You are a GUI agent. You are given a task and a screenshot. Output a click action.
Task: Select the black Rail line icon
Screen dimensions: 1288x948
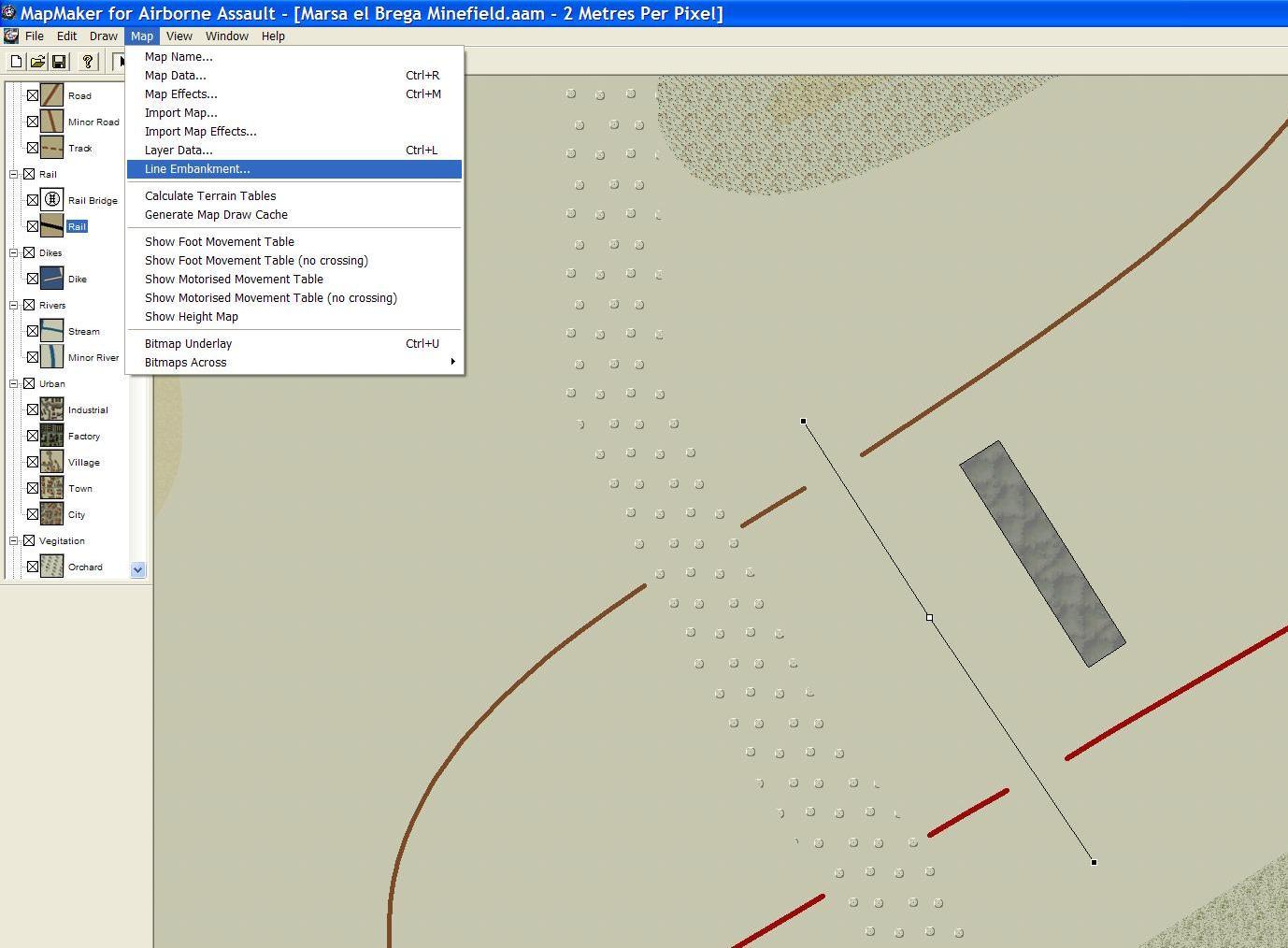coord(51,226)
